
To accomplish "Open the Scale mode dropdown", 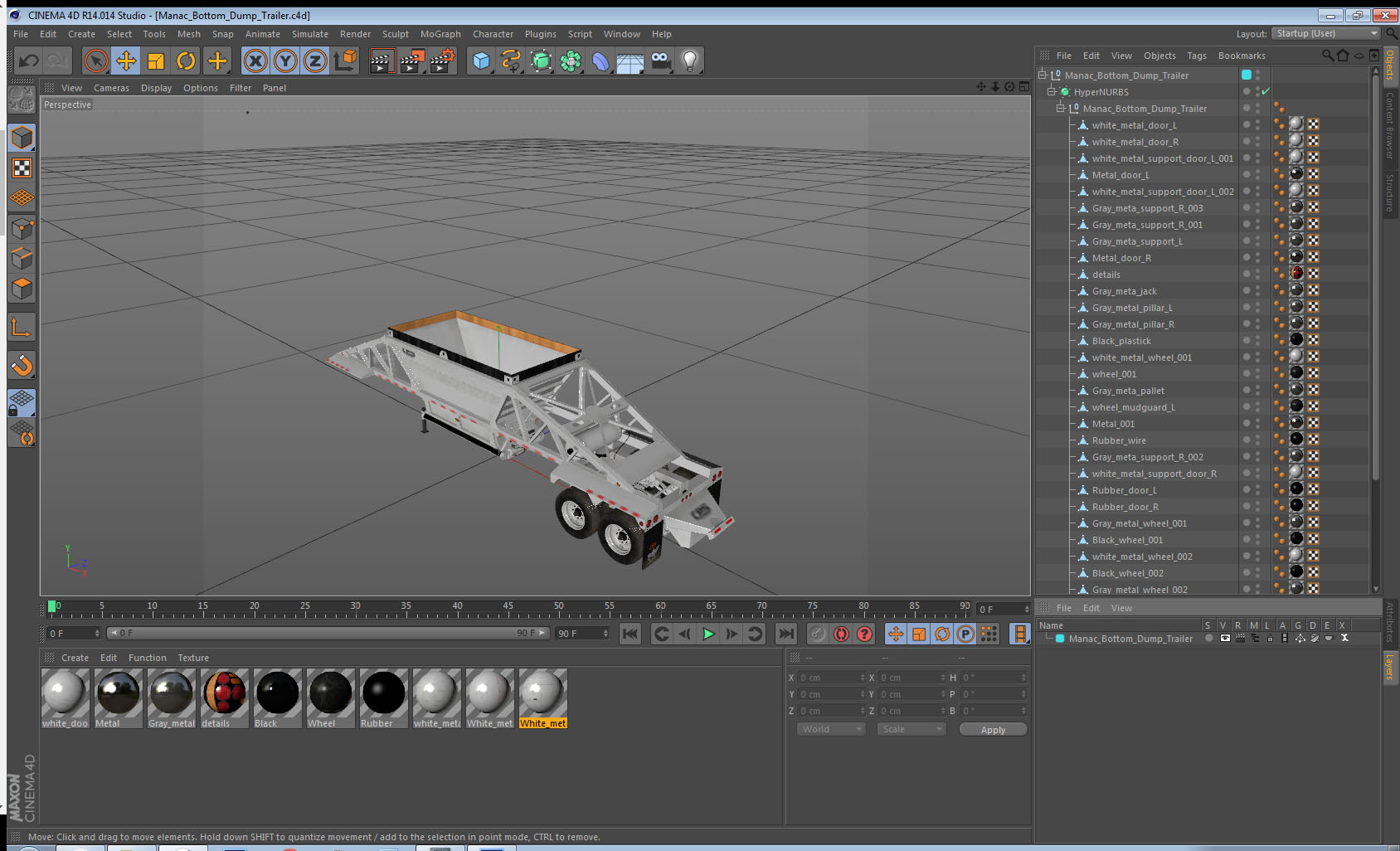I will [911, 729].
